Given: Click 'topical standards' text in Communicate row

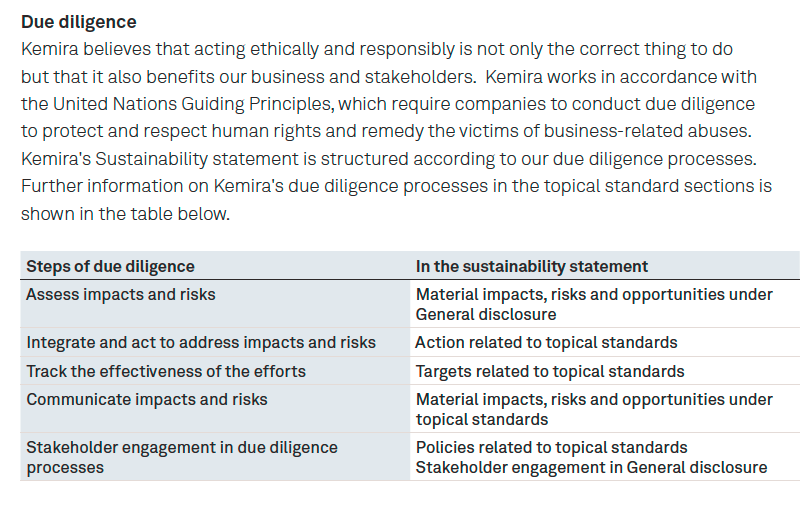Looking at the screenshot, I should click(x=482, y=420).
